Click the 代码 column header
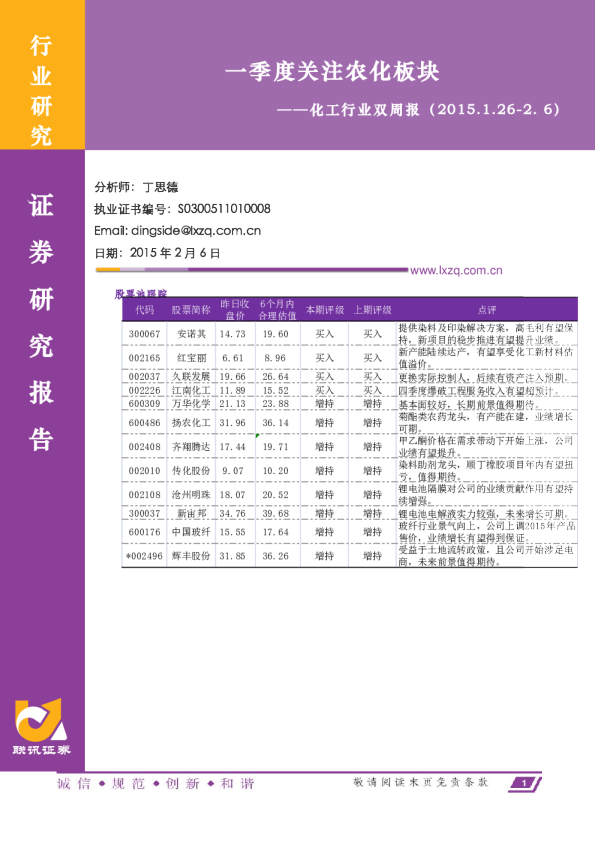Viewport: 595px width, 842px height. (x=144, y=310)
